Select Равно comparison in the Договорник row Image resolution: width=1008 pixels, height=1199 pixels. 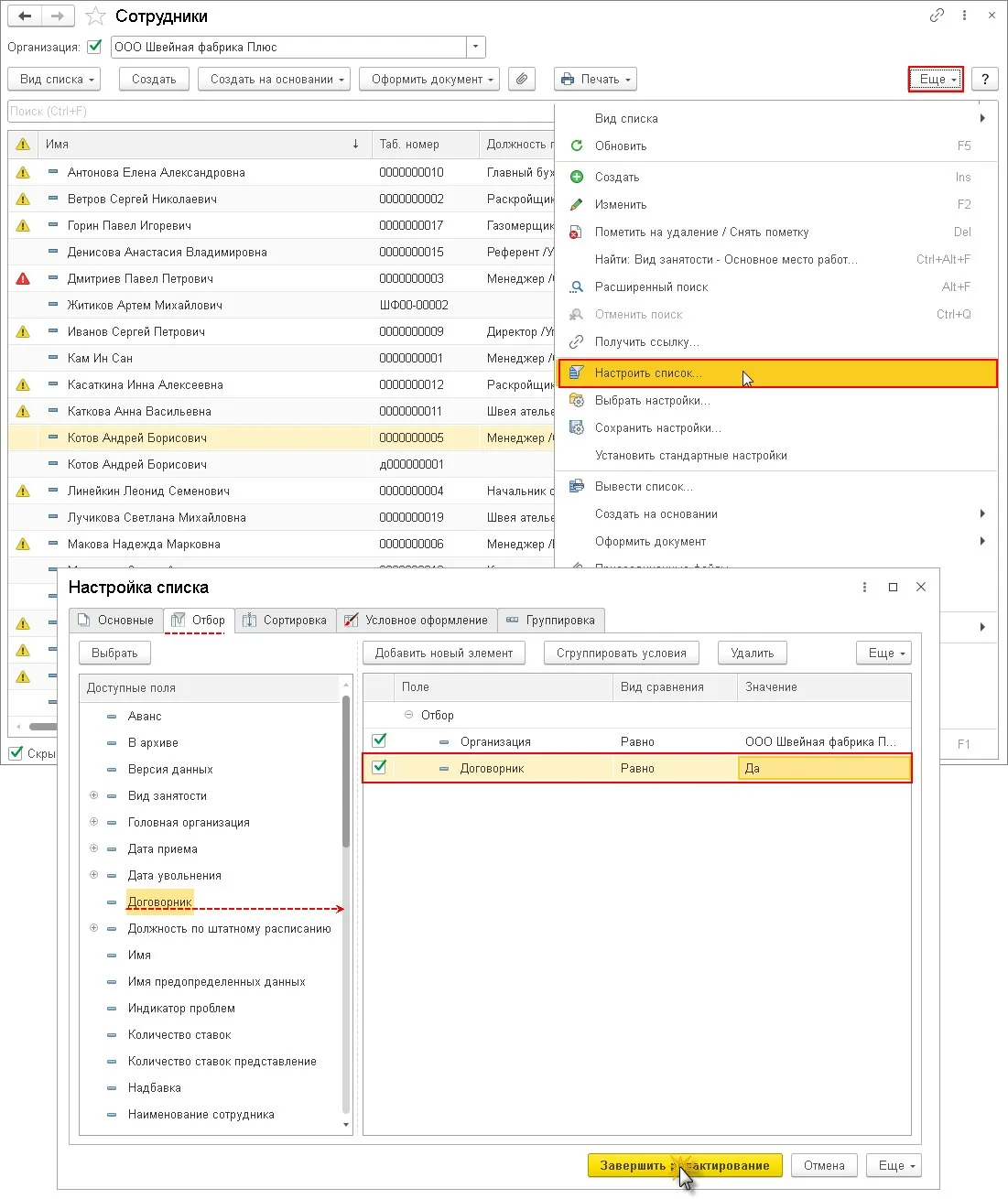[x=674, y=768]
